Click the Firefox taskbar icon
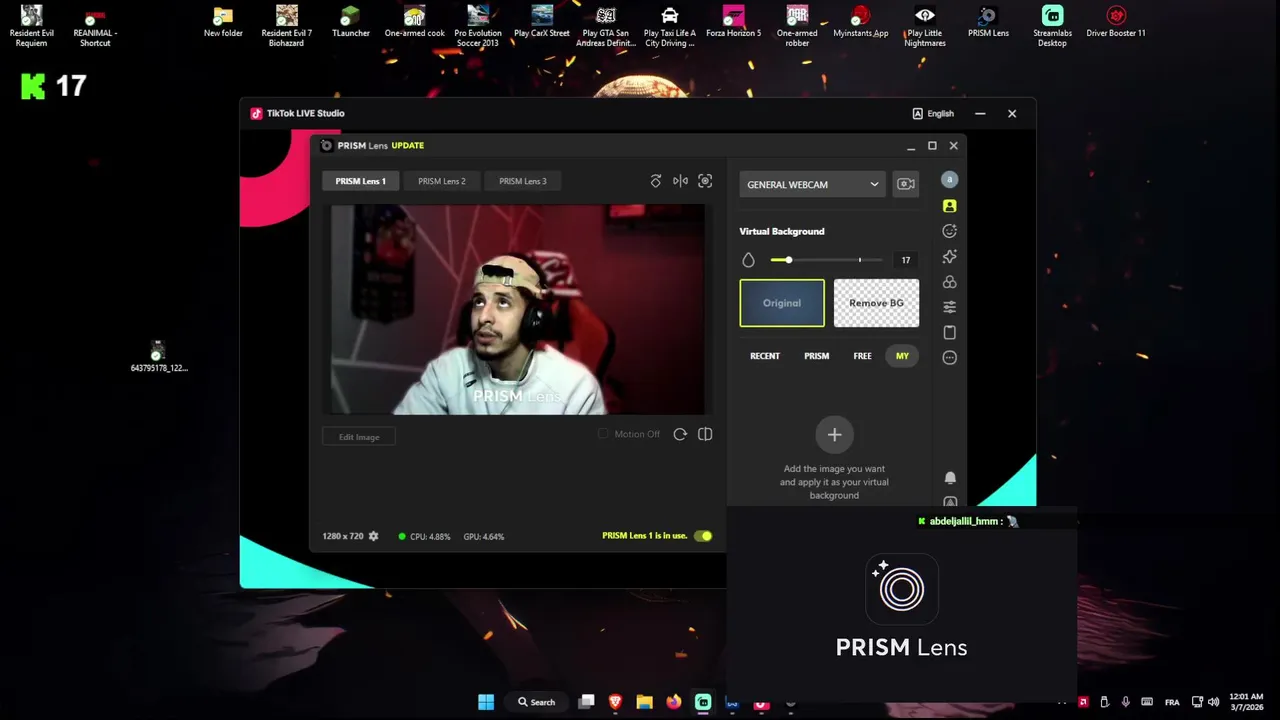Viewport: 1280px width, 720px height. pos(674,702)
